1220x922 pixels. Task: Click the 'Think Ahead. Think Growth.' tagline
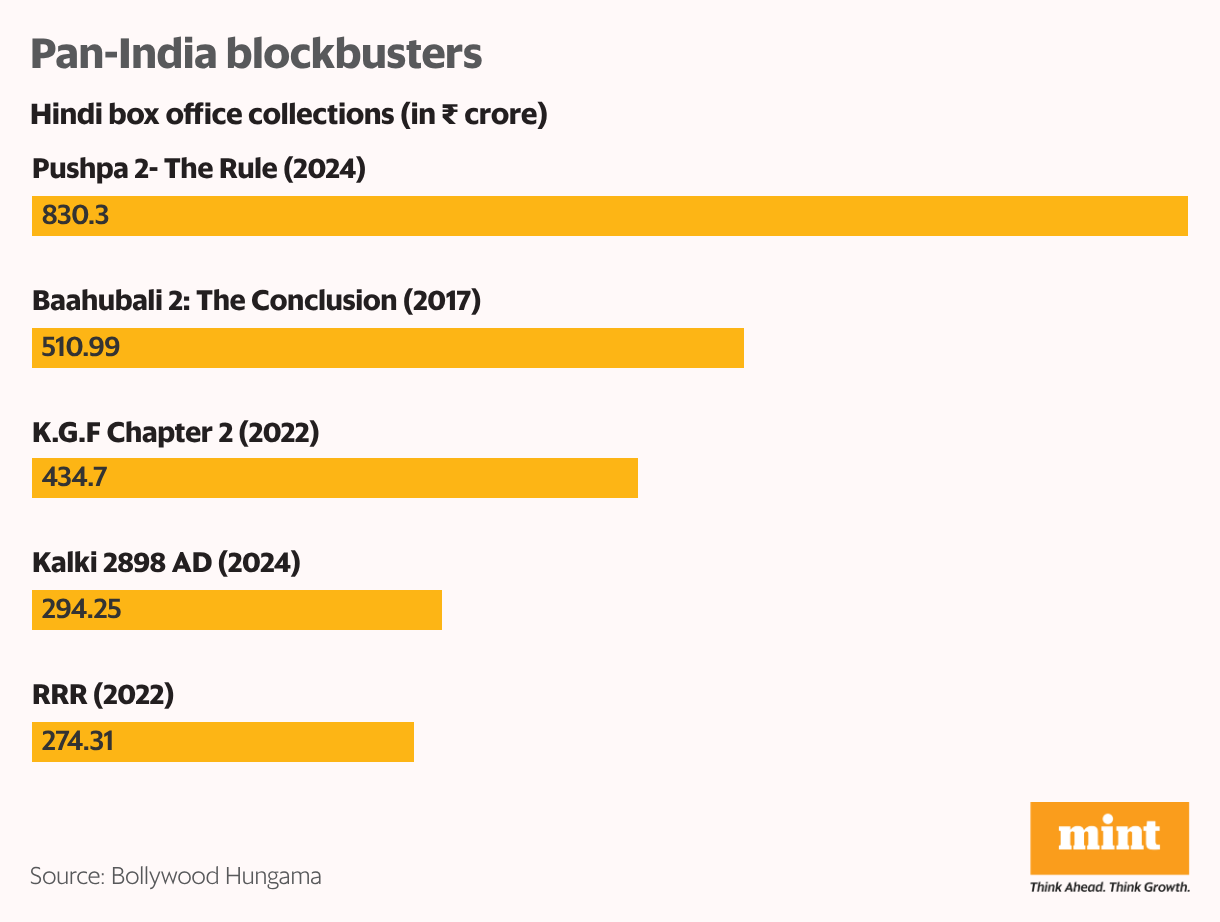pos(1109,887)
